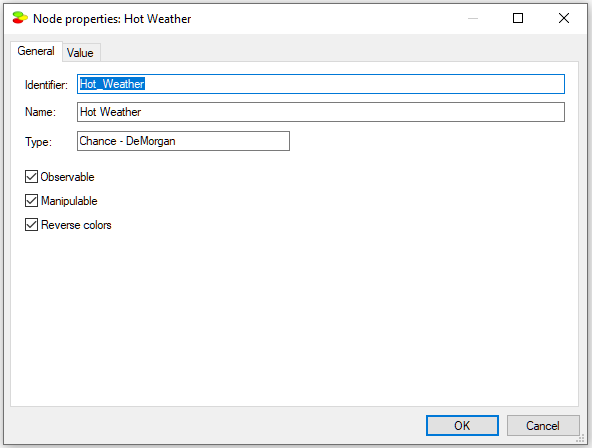Close the Node properties window

(564, 18)
